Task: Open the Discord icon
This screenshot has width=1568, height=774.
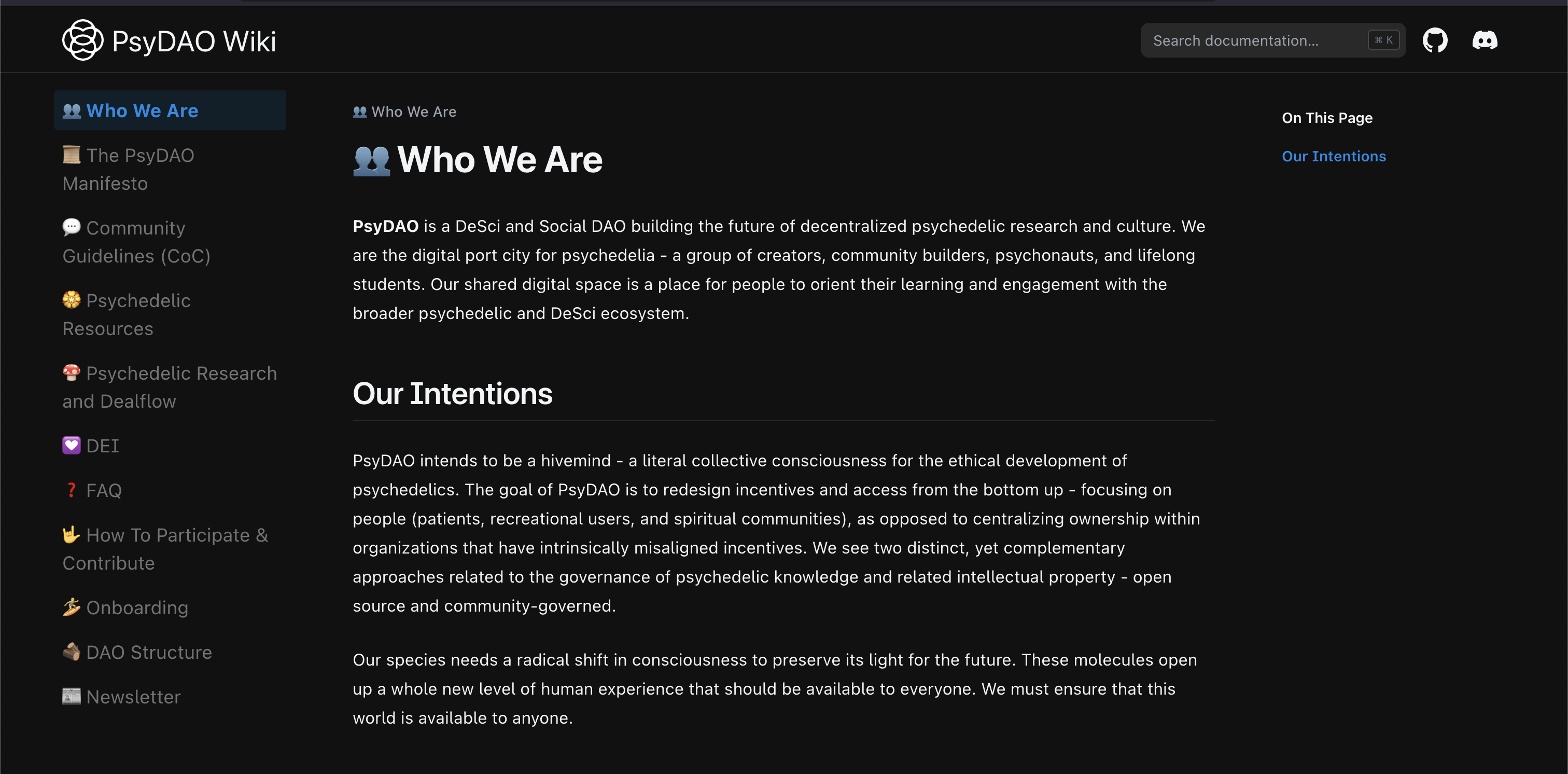Action: click(x=1484, y=40)
